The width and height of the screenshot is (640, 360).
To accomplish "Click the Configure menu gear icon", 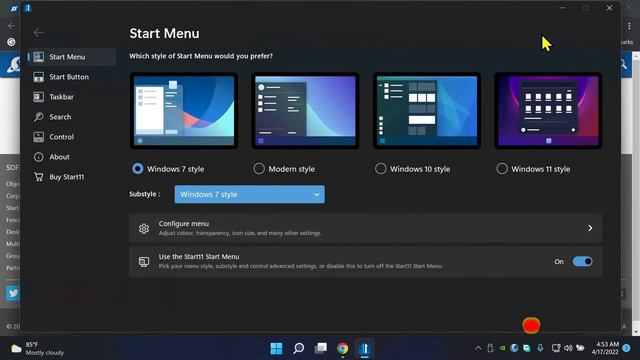I will pos(144,229).
